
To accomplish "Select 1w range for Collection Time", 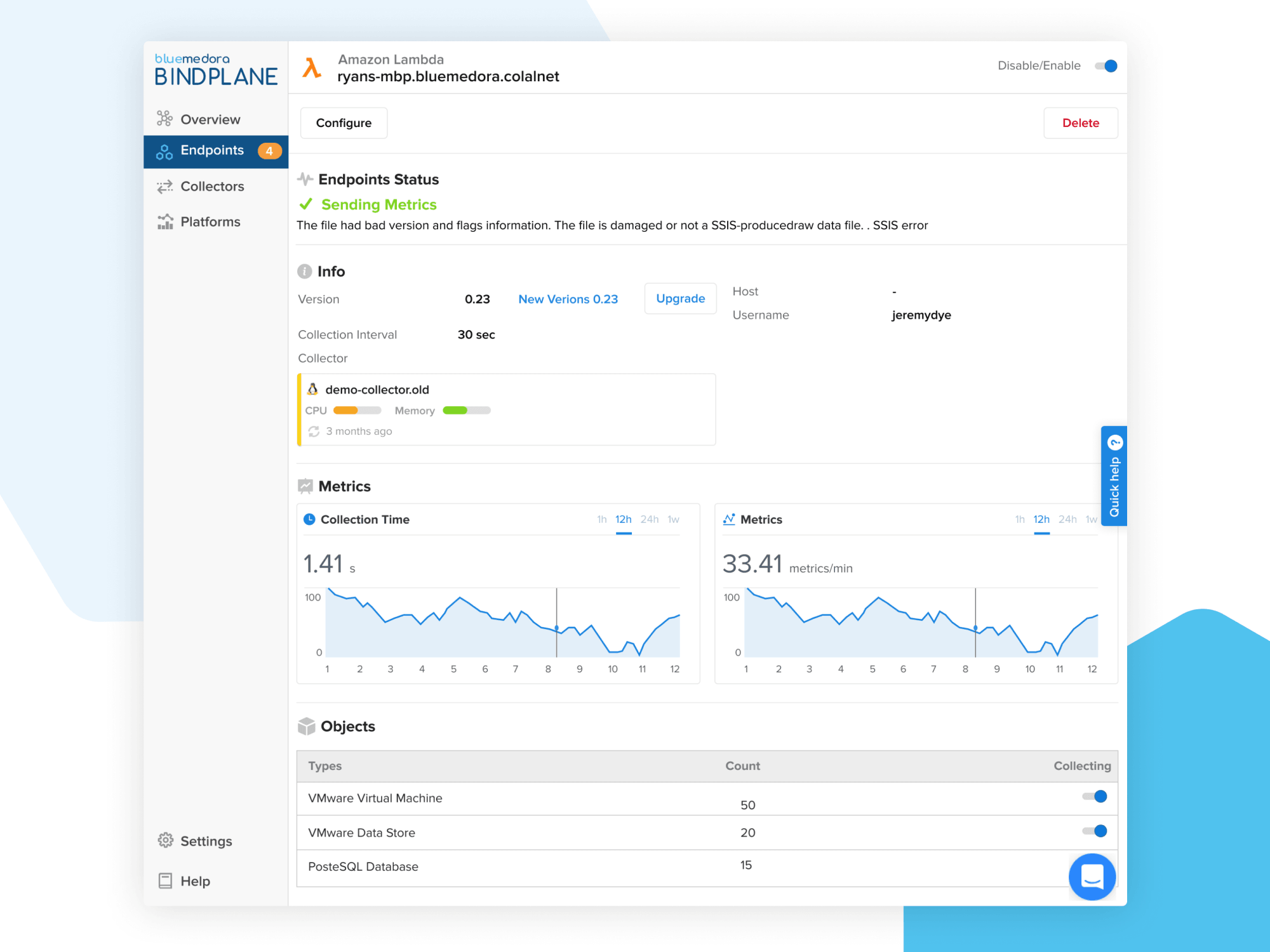I will click(x=673, y=519).
